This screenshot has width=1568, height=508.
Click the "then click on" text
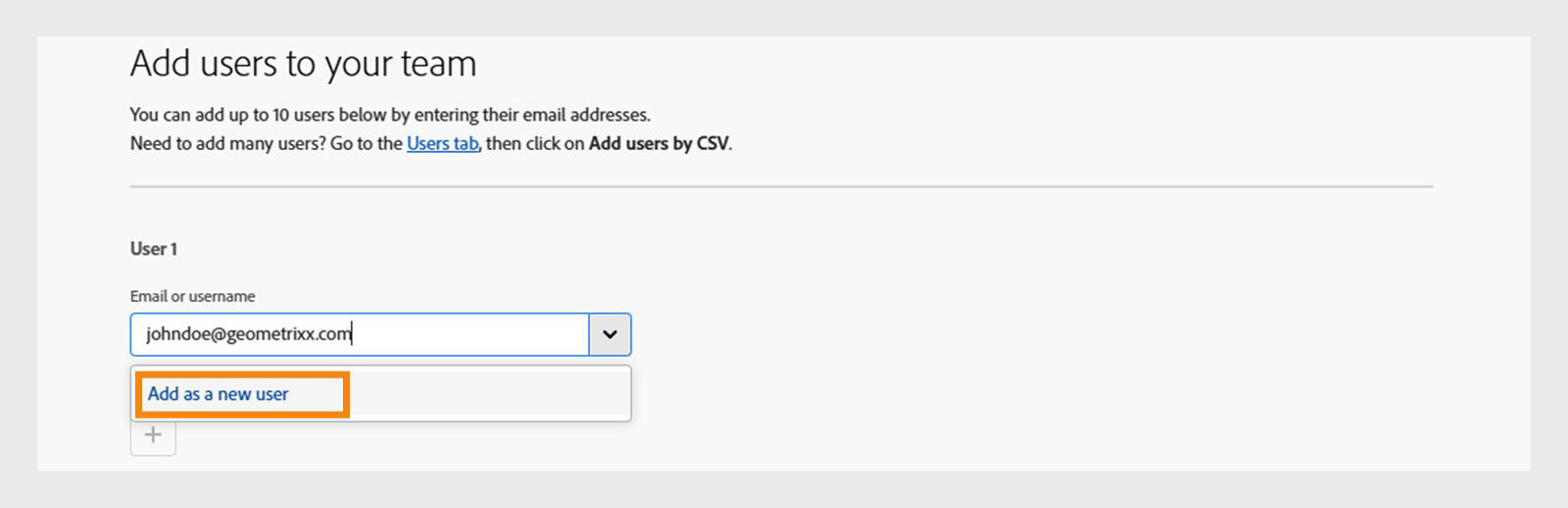click(x=535, y=143)
